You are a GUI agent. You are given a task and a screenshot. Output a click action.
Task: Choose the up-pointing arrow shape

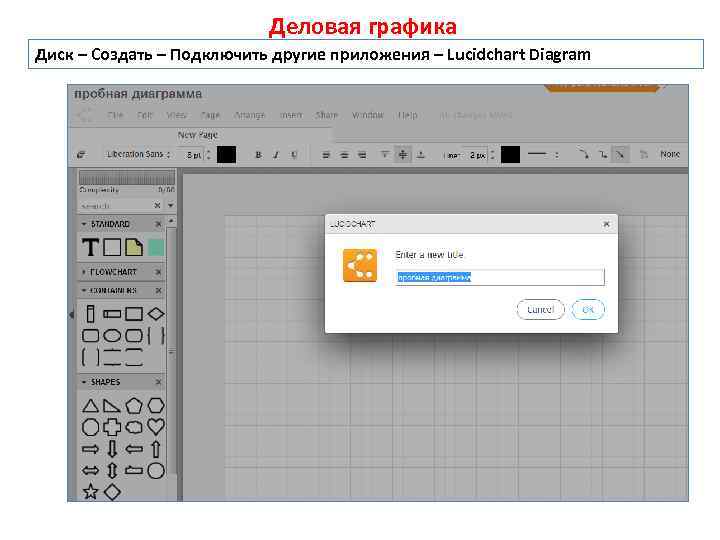point(156,449)
